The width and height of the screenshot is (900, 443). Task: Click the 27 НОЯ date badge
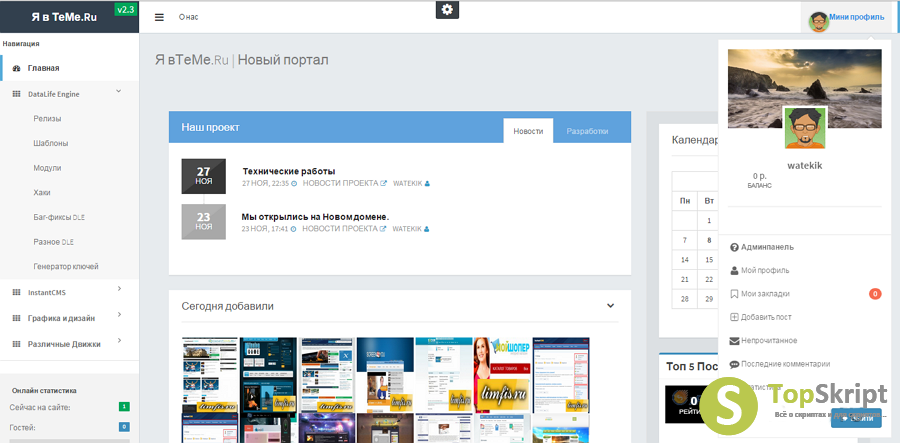(204, 176)
